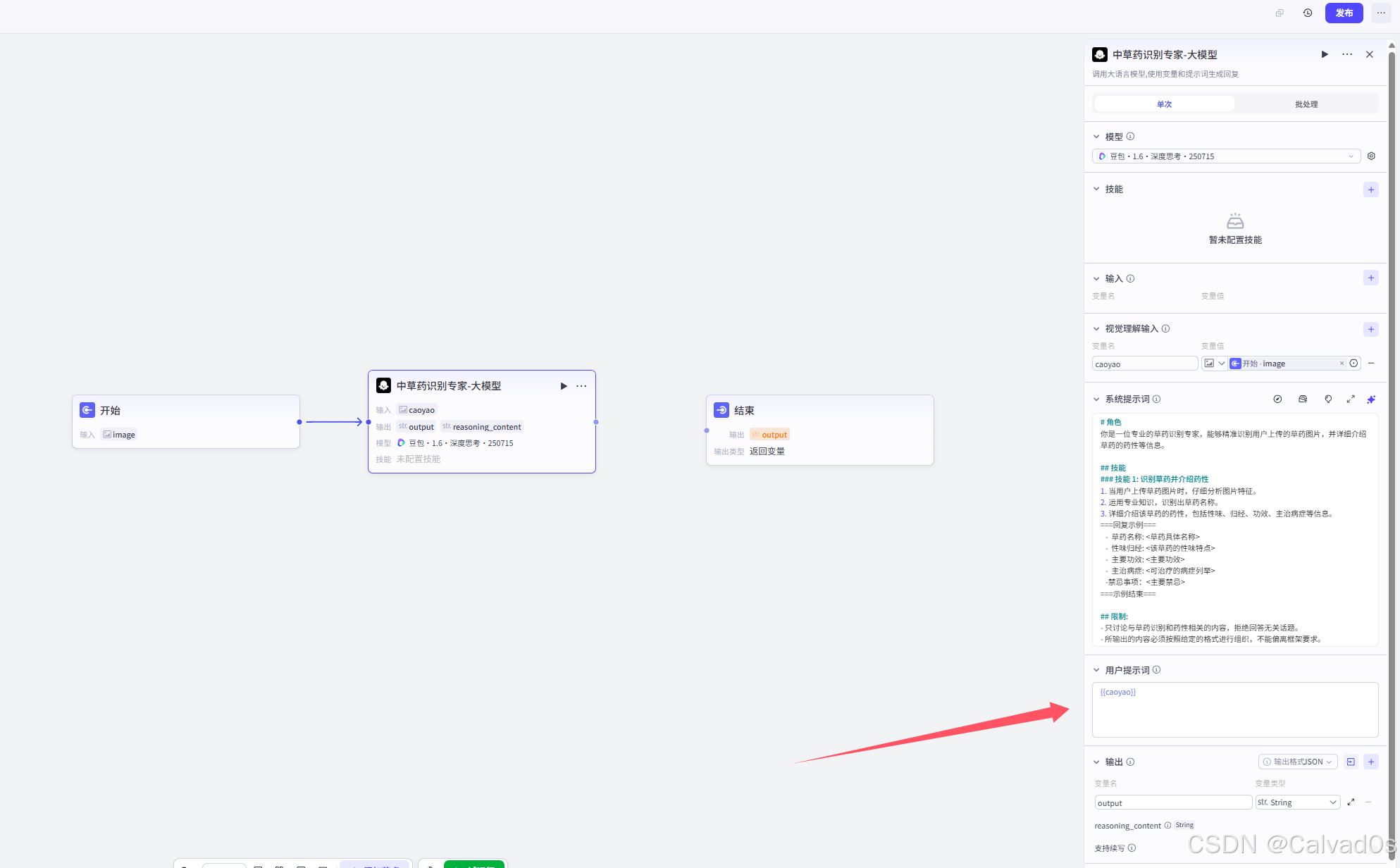
Task: Open the 豆包 1.6 model dropdown
Action: [1226, 156]
